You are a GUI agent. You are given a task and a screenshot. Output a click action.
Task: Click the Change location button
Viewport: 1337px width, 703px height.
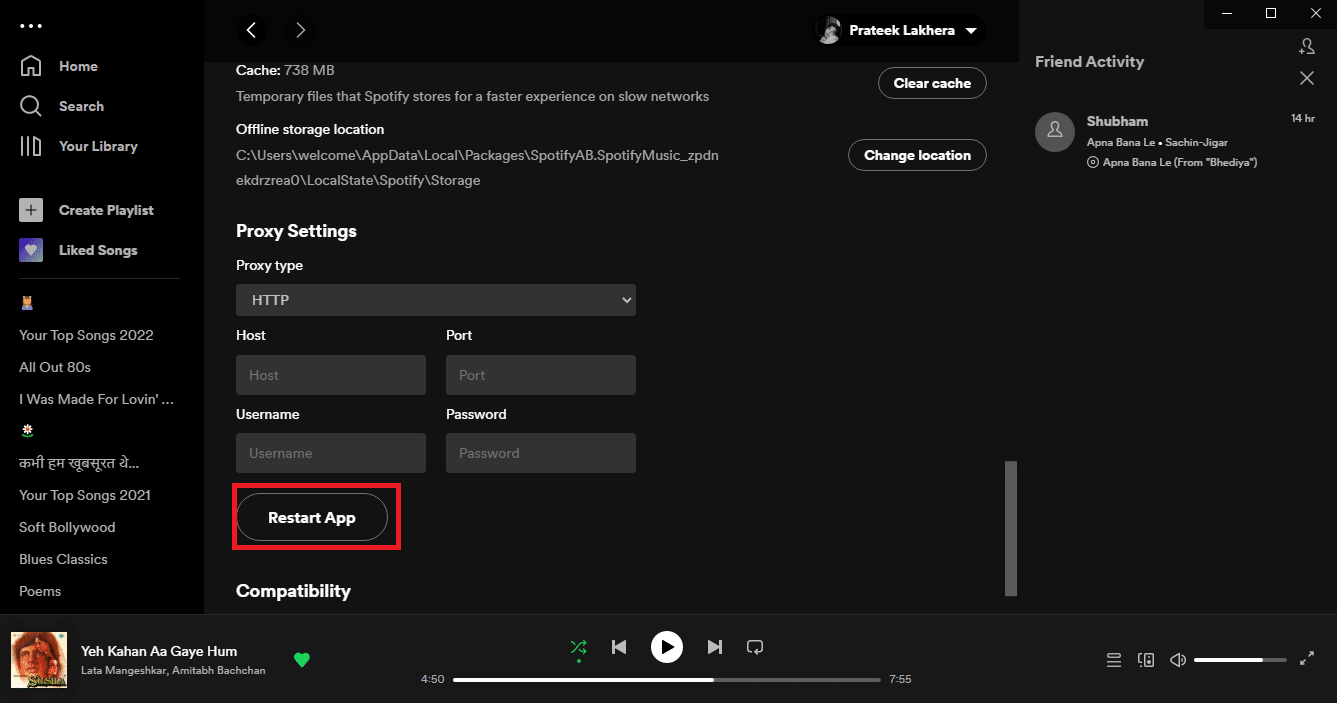[917, 155]
